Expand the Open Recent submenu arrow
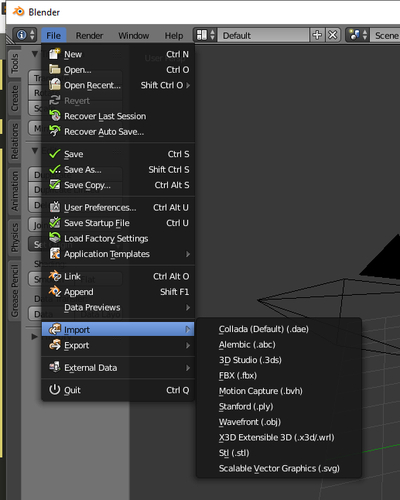400x500 pixels. 188,85
